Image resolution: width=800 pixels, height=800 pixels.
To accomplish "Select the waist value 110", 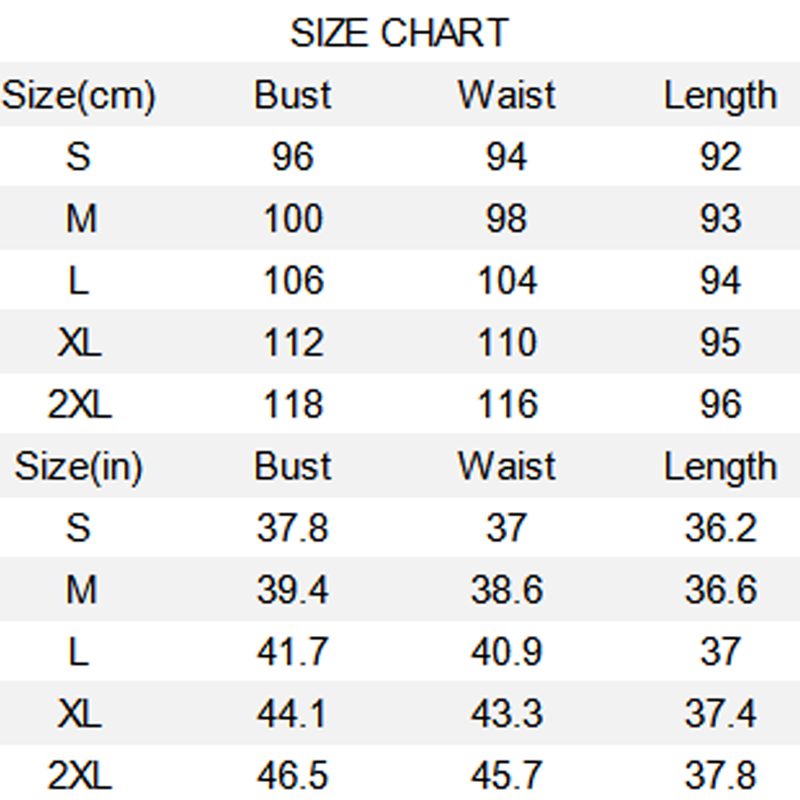I will tap(506, 343).
